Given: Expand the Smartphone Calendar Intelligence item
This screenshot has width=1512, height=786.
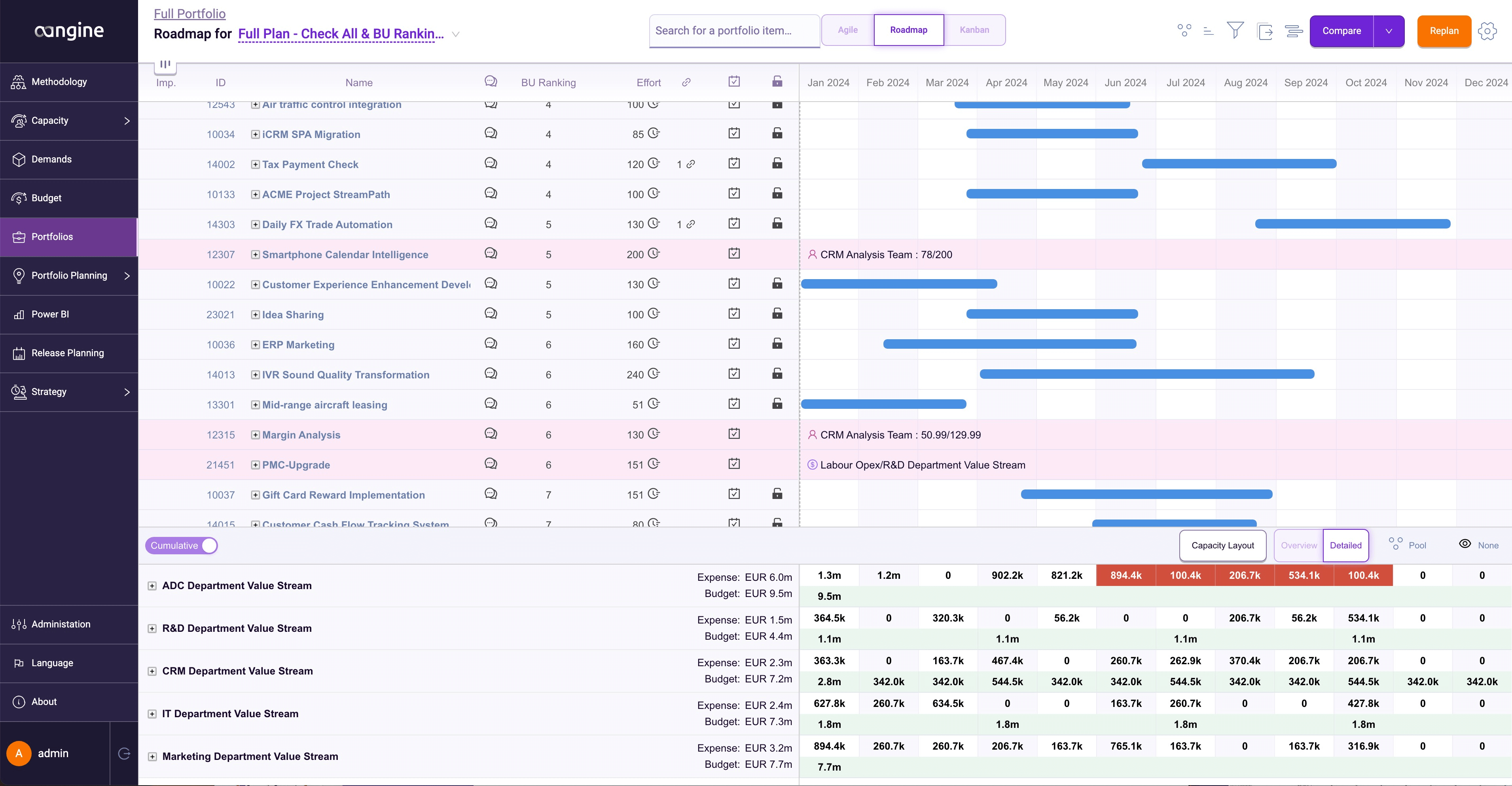Looking at the screenshot, I should tap(255, 255).
